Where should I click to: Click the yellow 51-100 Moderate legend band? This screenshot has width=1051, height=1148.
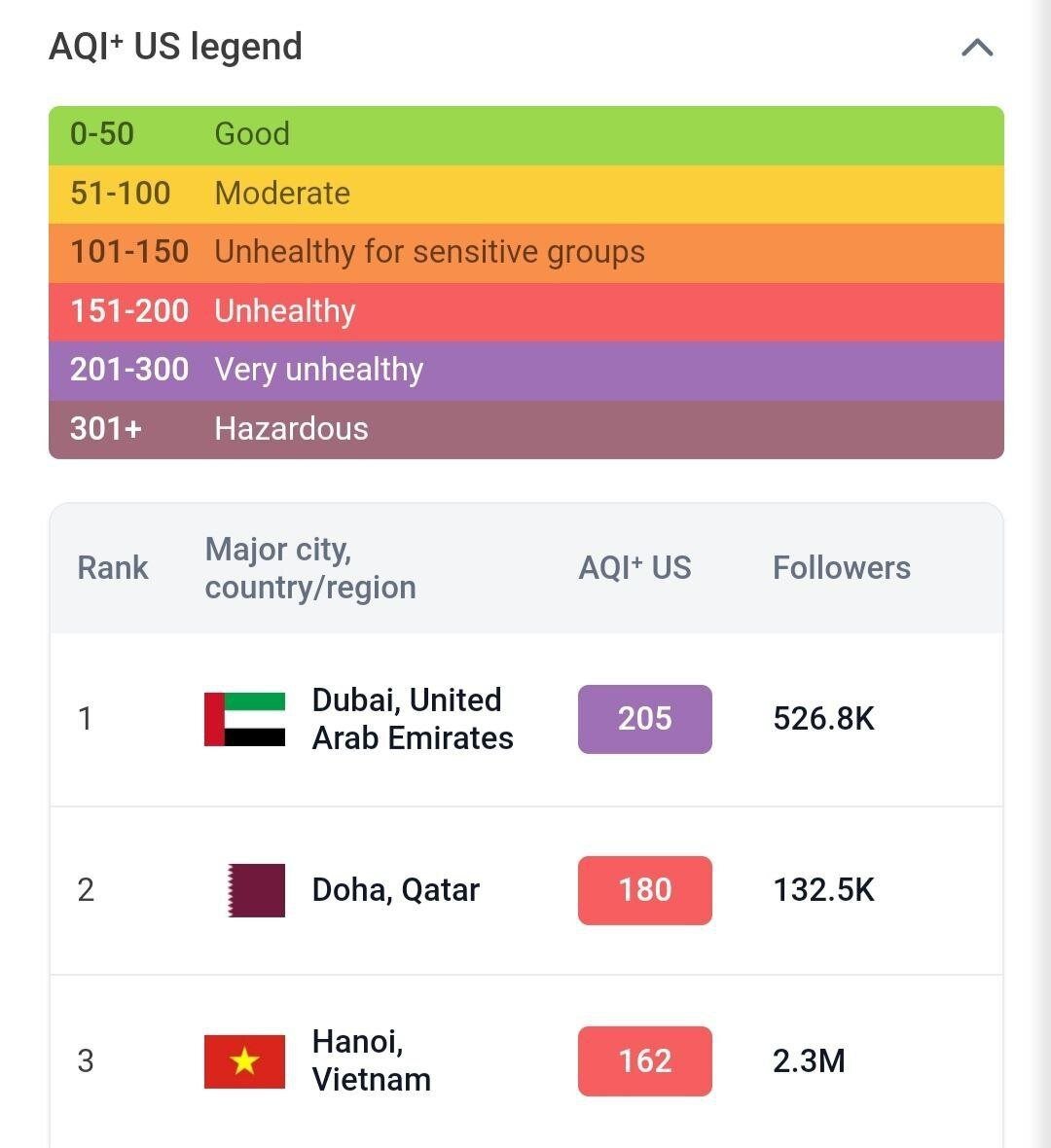[x=525, y=194]
